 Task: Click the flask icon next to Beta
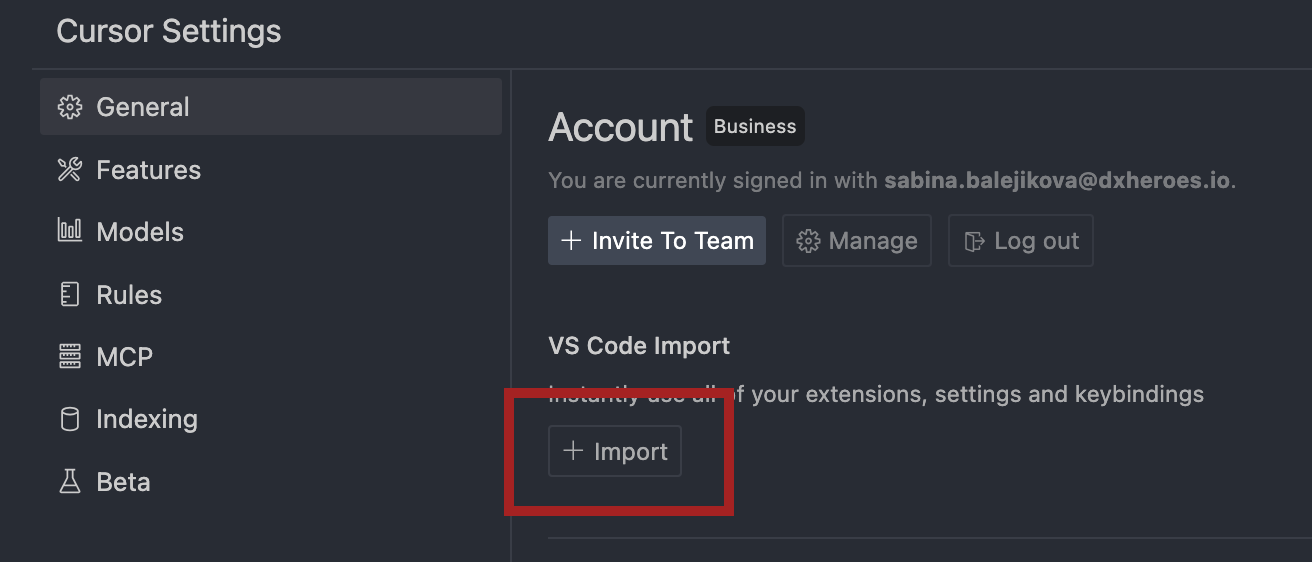[69, 482]
